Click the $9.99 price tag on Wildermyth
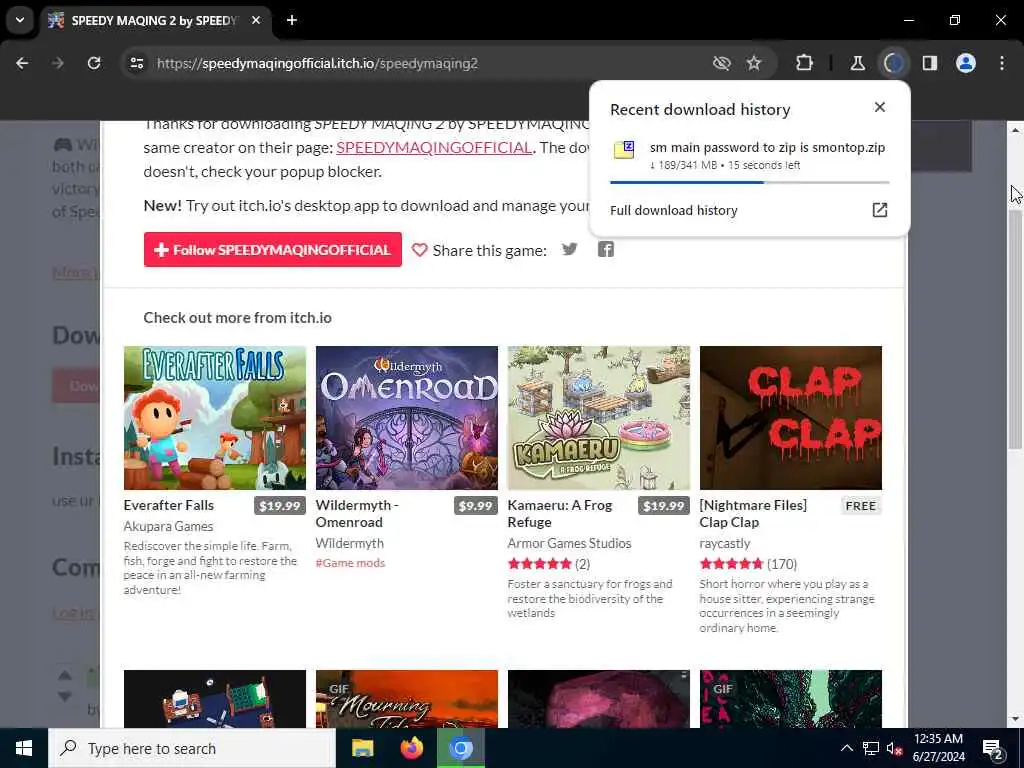Image resolution: width=1024 pixels, height=768 pixels. (x=475, y=505)
